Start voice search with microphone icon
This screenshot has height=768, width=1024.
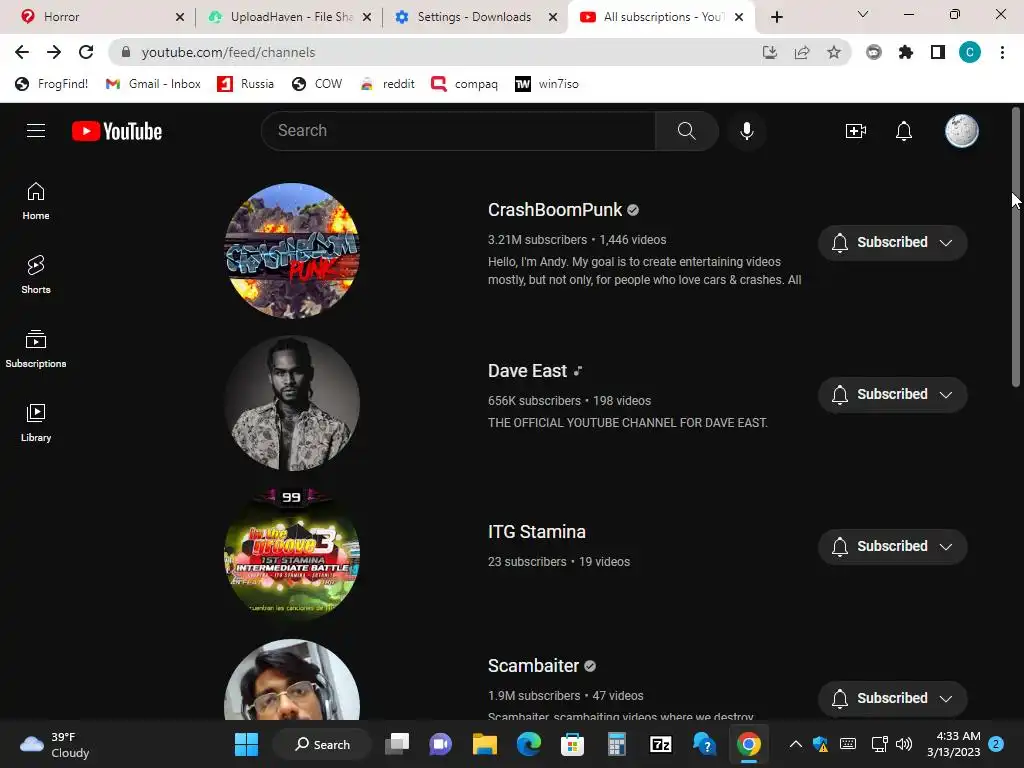coord(746,131)
